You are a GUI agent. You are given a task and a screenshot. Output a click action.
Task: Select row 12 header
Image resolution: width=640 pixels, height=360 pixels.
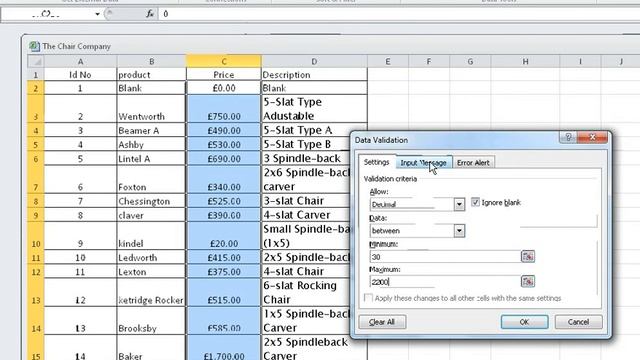(36, 272)
